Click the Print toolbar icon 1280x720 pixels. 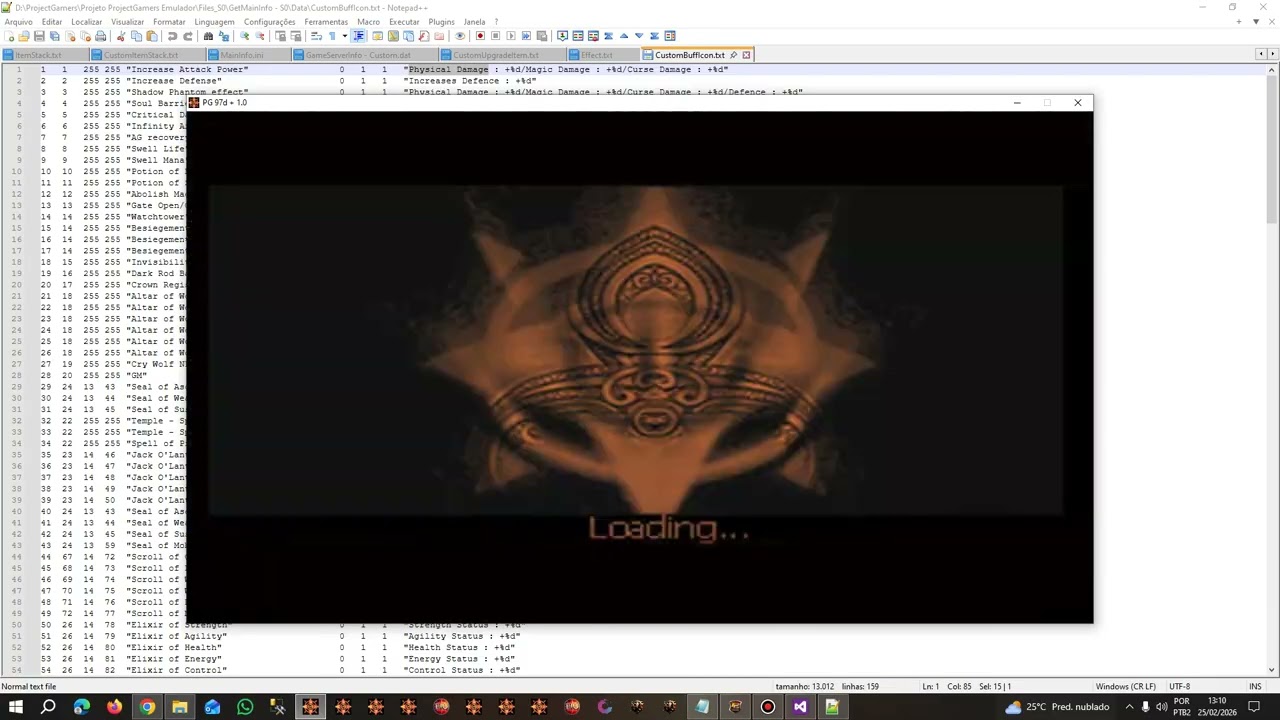tap(100, 37)
